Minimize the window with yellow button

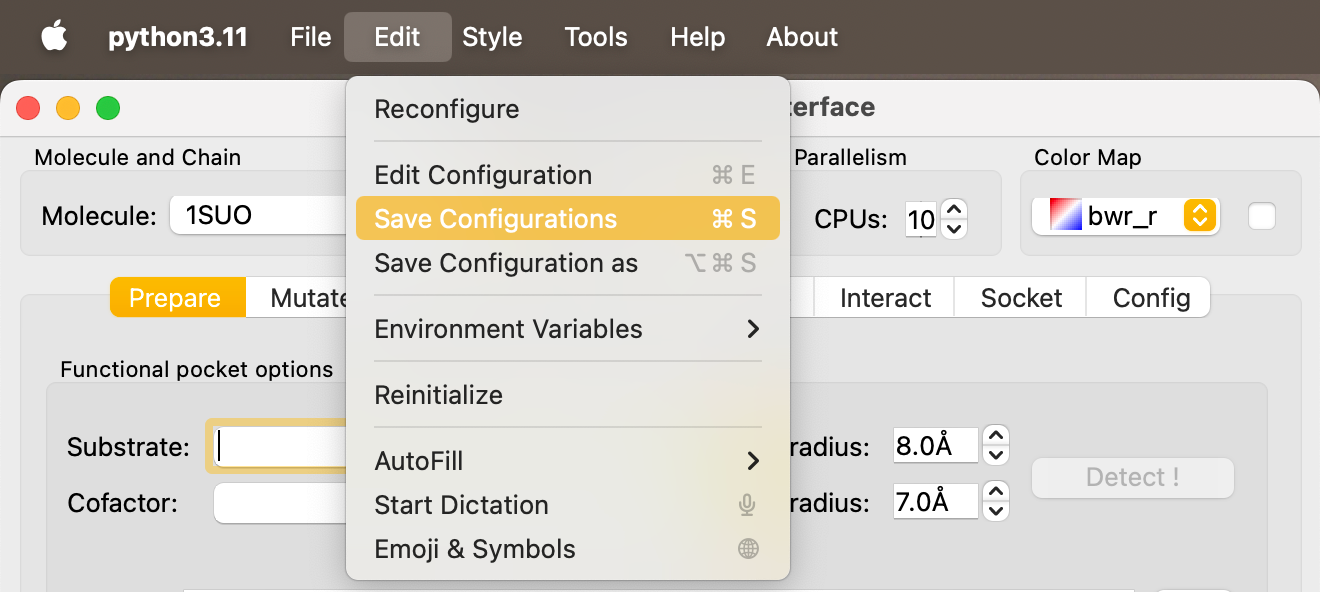68,108
